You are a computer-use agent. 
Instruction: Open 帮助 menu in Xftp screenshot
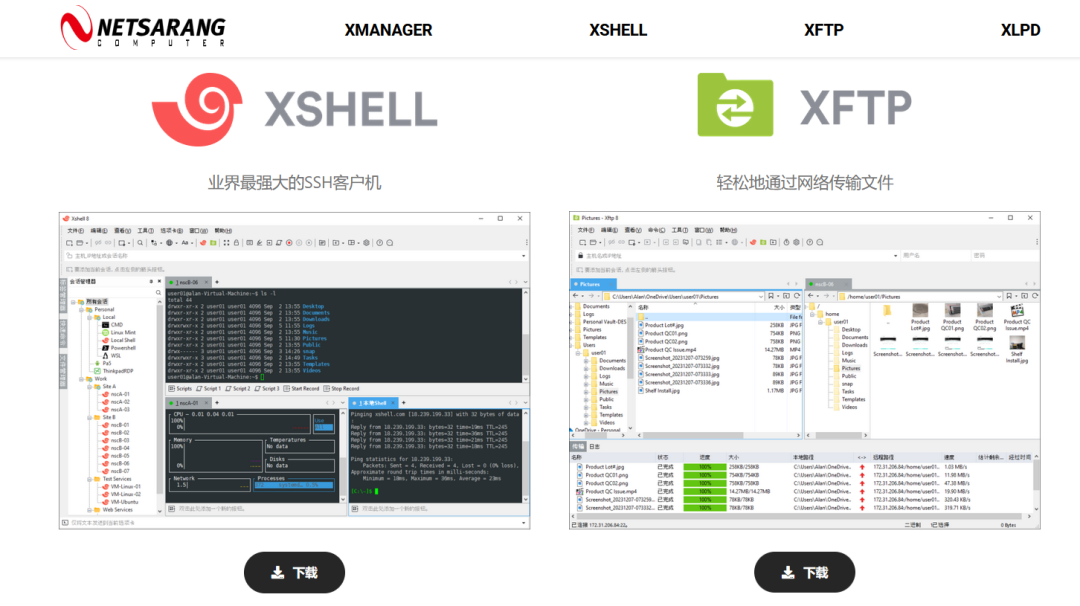tap(728, 230)
